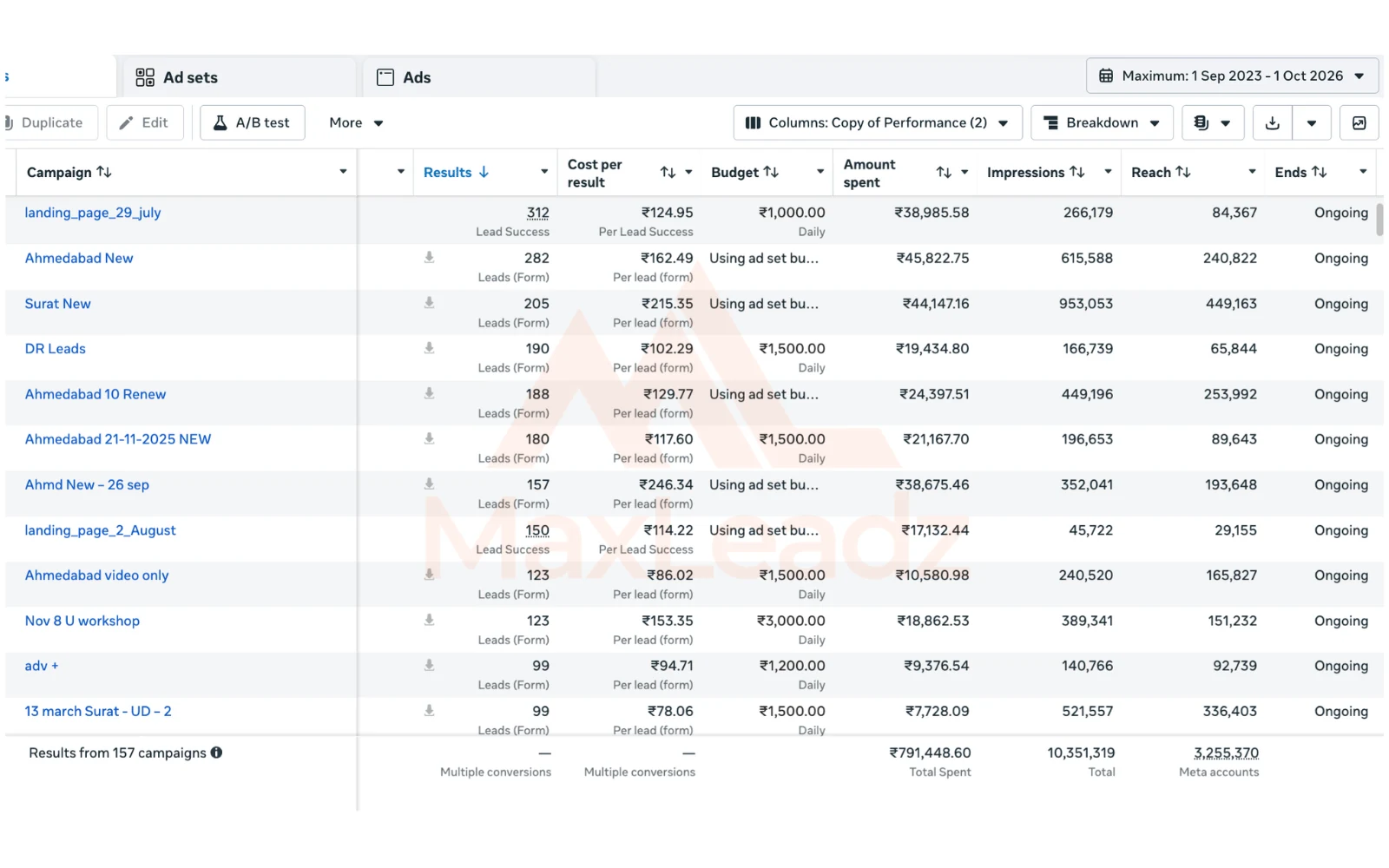Viewport: 1389px width, 868px height.
Task: Click the ₹791,448.60 Total Spent value
Action: [x=930, y=753]
